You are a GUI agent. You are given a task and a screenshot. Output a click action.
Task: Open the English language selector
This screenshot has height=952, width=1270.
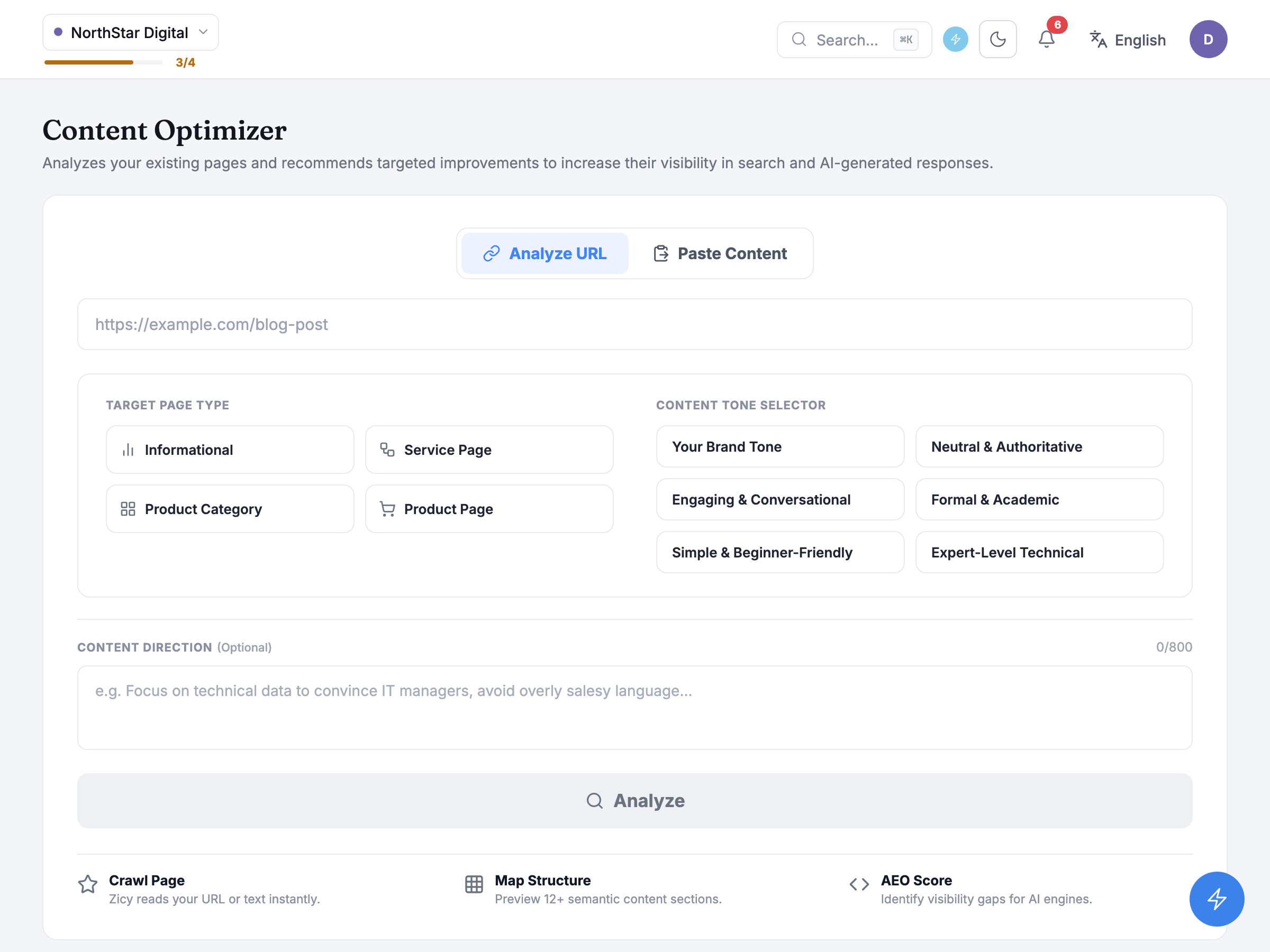coord(1128,40)
